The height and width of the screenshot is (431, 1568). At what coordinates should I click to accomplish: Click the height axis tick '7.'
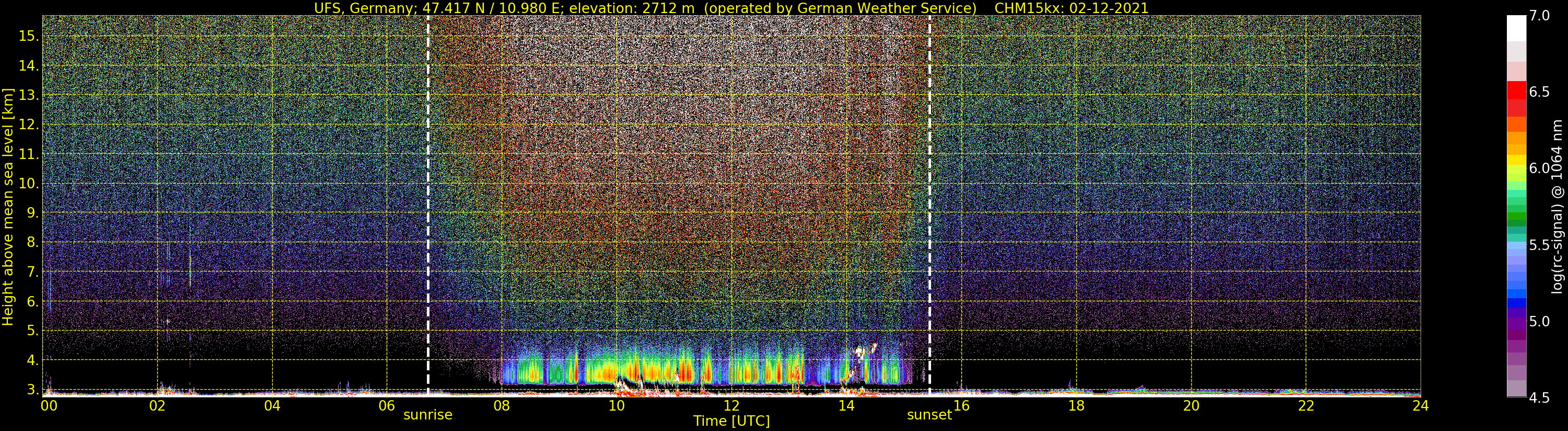(32, 272)
